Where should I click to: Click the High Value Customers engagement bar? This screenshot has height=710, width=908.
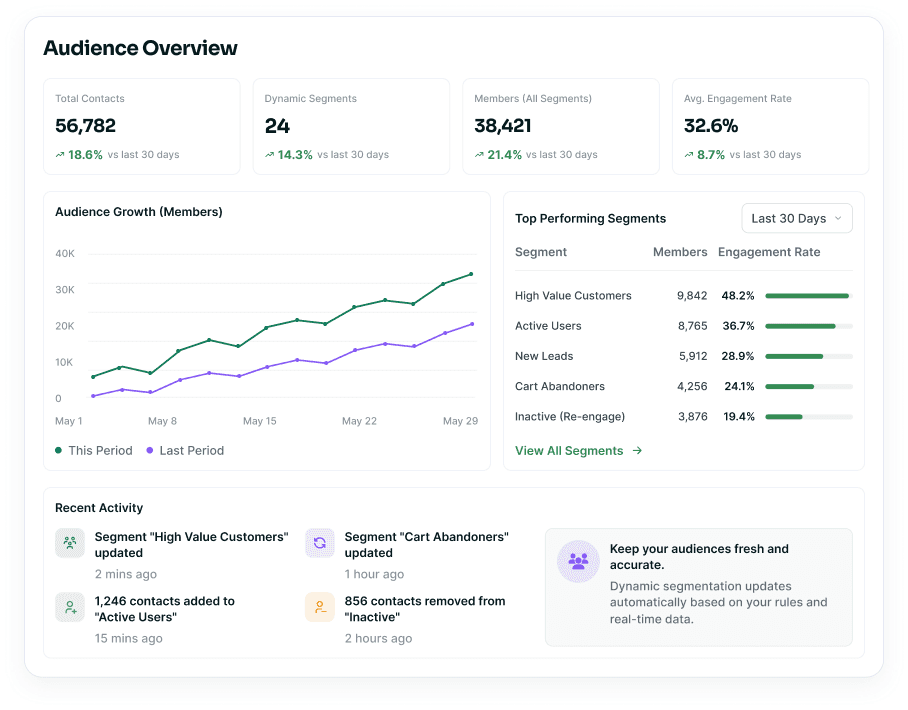tap(808, 296)
